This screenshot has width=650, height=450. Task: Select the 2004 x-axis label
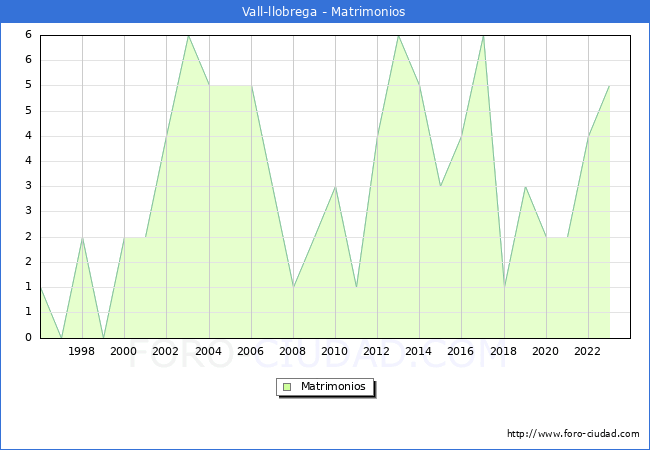(209, 351)
